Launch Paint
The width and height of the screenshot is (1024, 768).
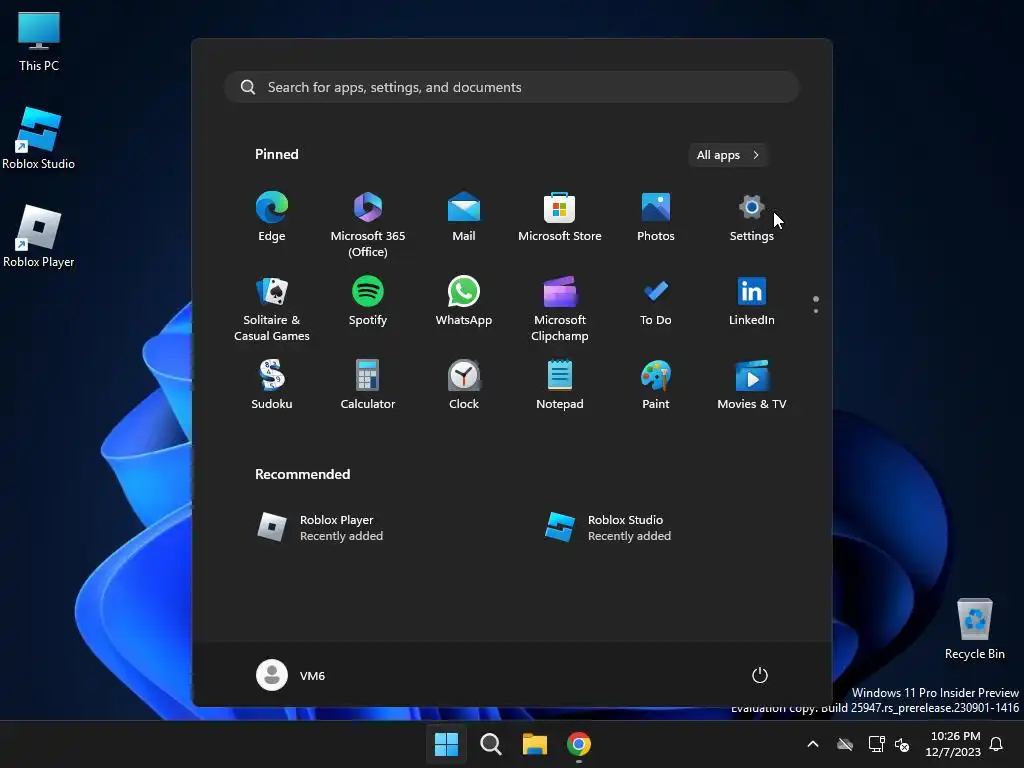click(656, 385)
